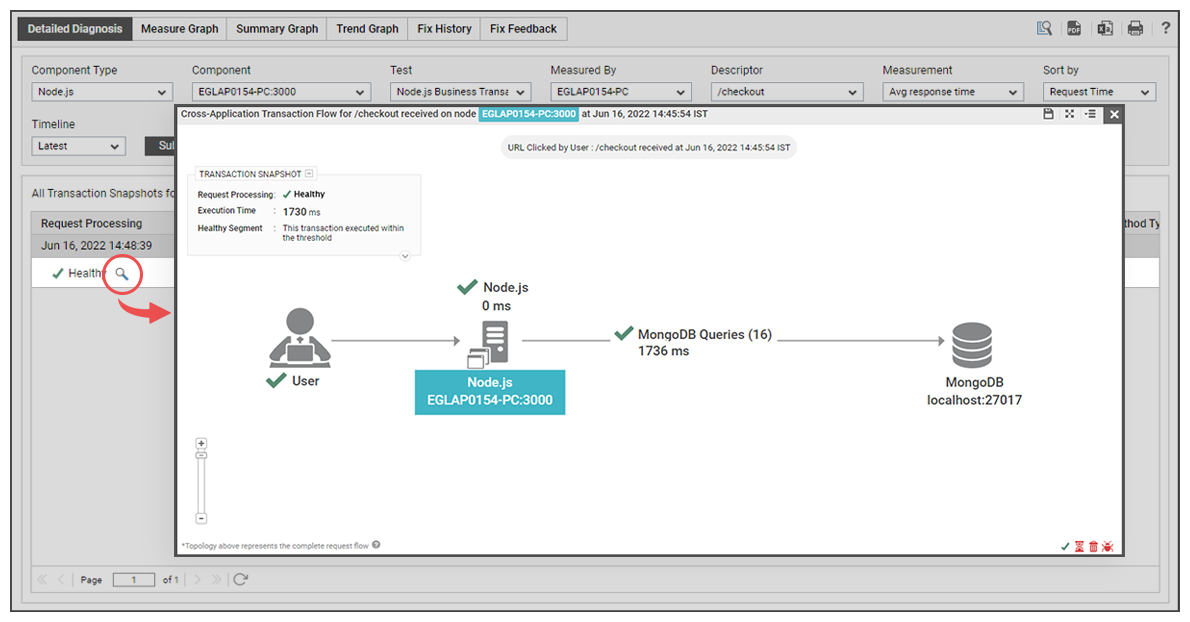Screen dimensions: 1190x622
Task: Export the diagnosis to Excel
Action: click(1105, 29)
